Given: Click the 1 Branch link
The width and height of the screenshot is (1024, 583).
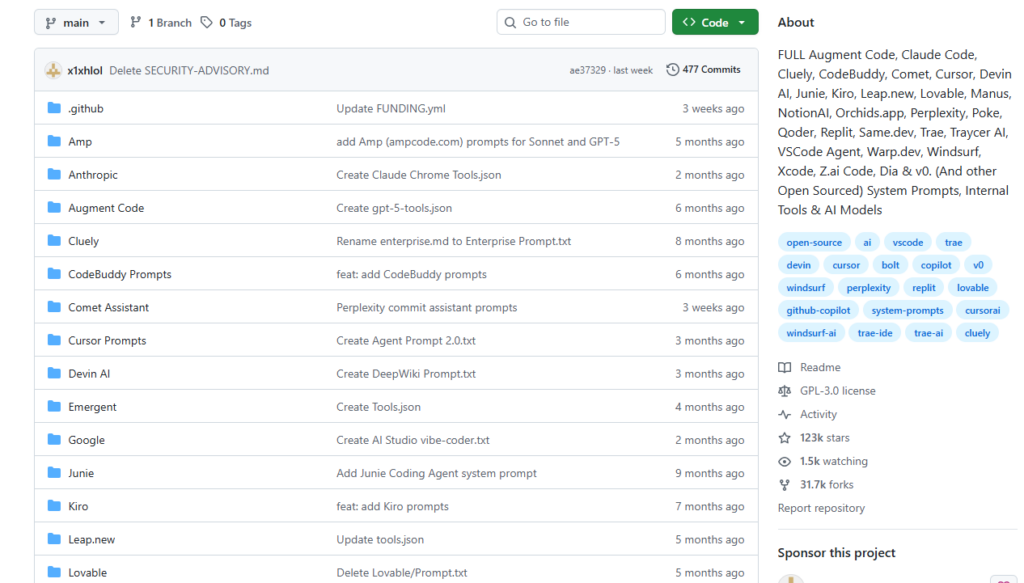Looking at the screenshot, I should point(161,22).
